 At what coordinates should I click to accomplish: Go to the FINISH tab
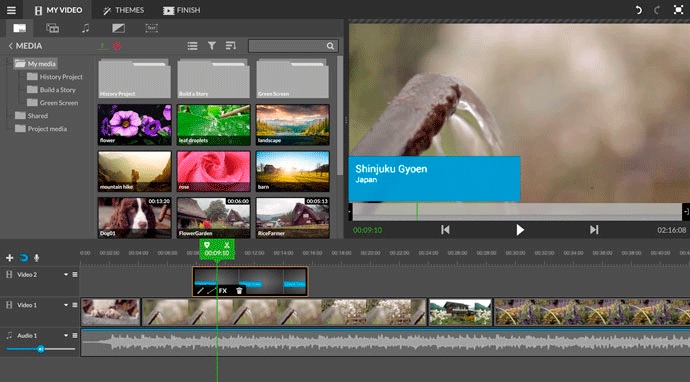[181, 10]
